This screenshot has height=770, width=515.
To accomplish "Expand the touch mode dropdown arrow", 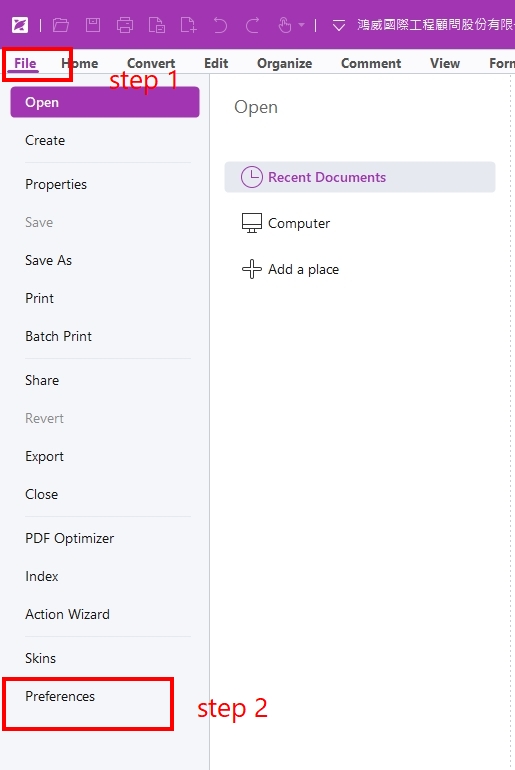I will point(301,25).
